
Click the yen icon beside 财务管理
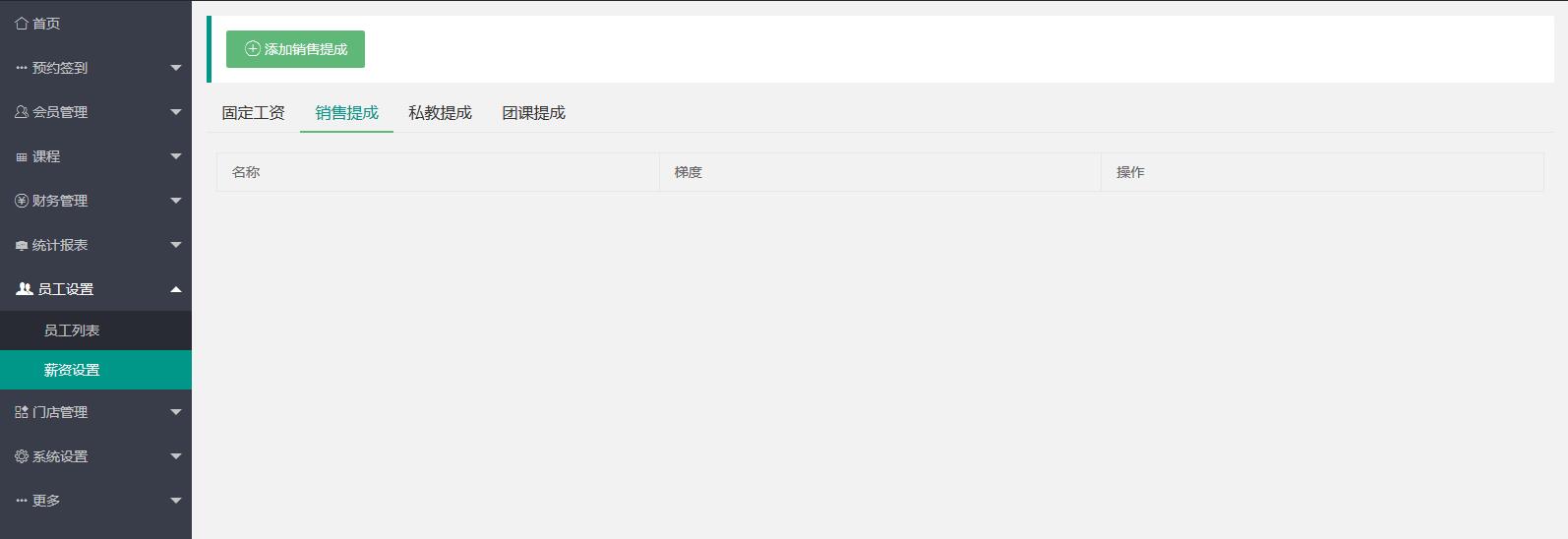[22, 201]
